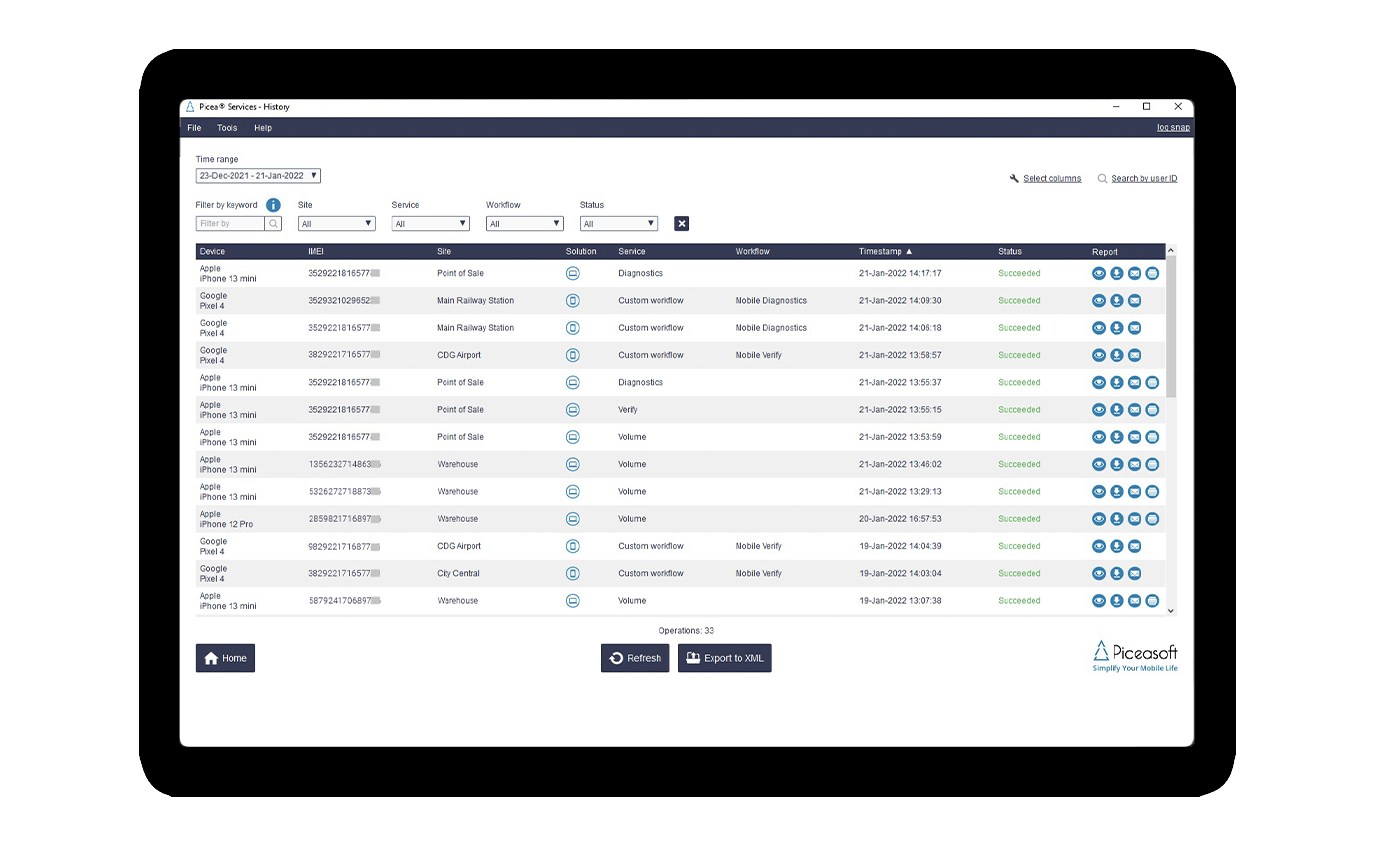
Task: Sort table by Solution column header
Action: coord(581,252)
